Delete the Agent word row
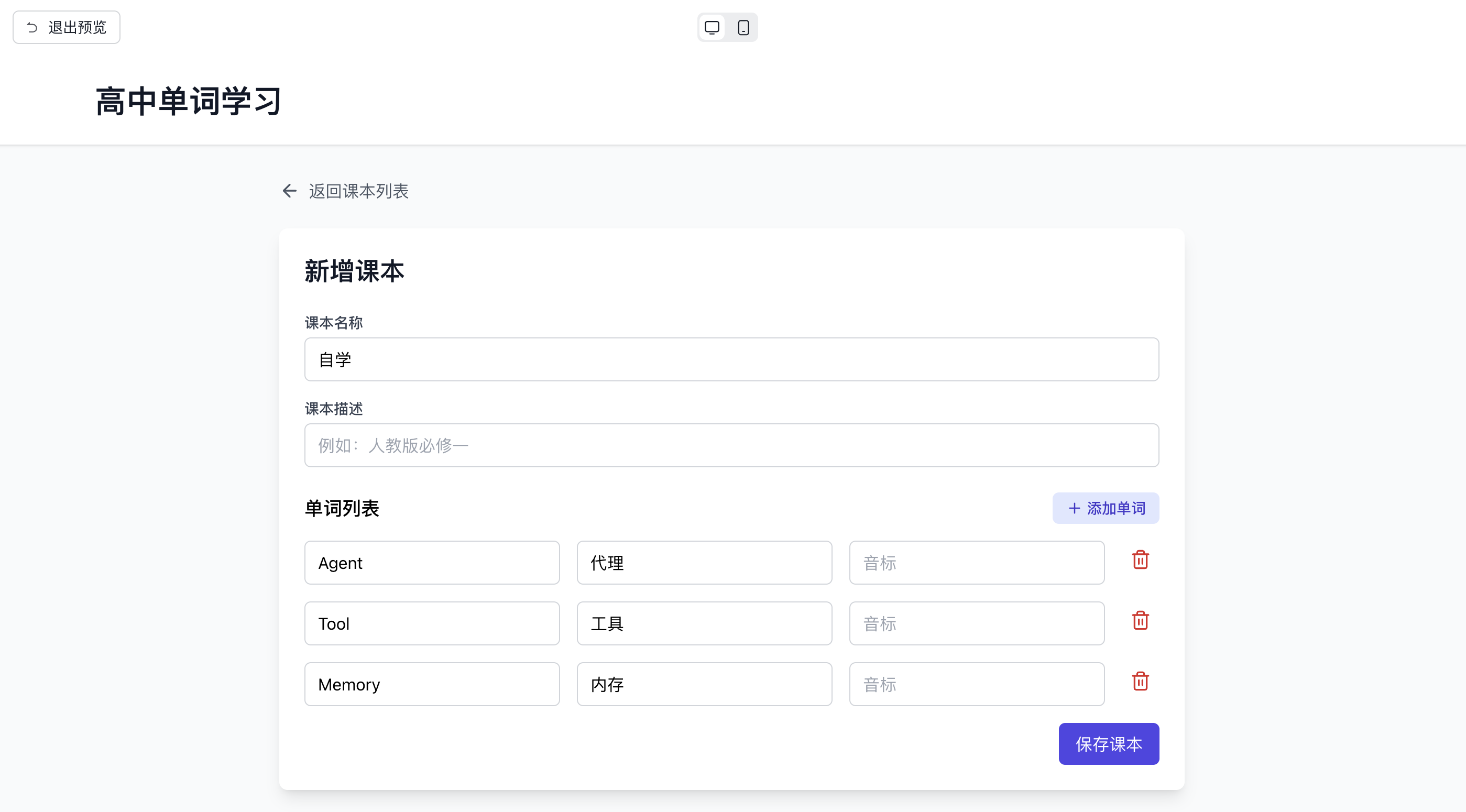This screenshot has width=1466, height=812. pos(1140,561)
